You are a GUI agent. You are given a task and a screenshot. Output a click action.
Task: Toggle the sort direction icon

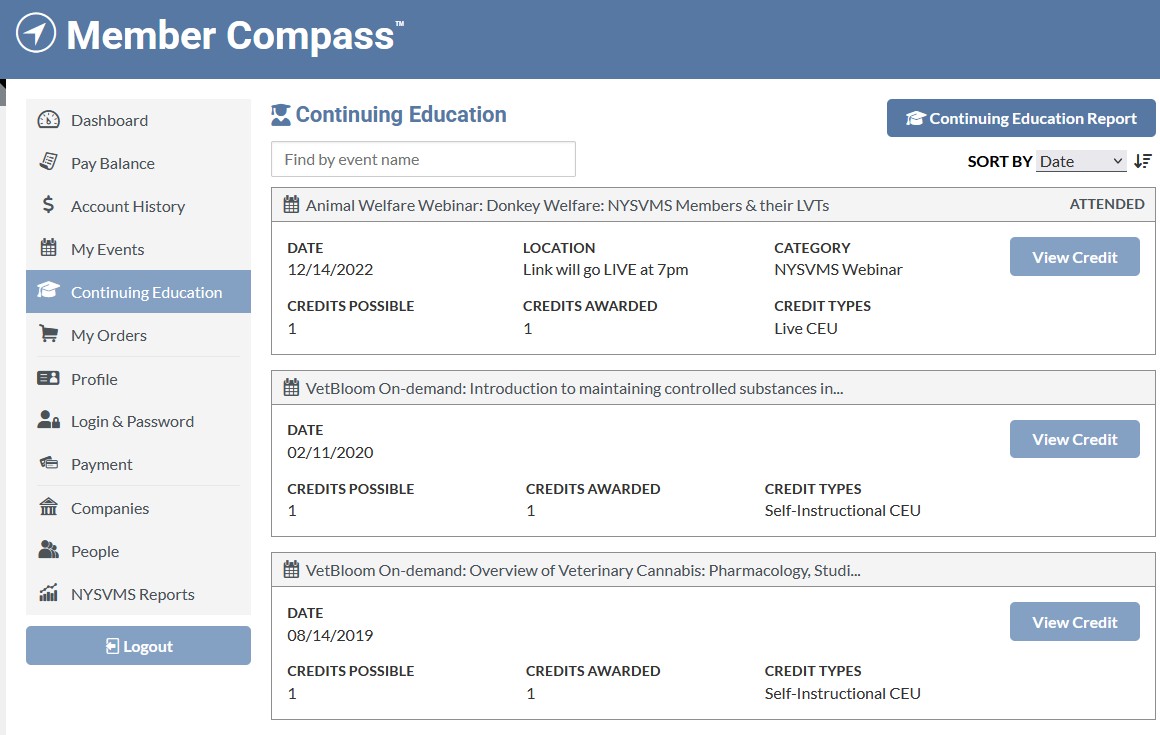coord(1143,161)
